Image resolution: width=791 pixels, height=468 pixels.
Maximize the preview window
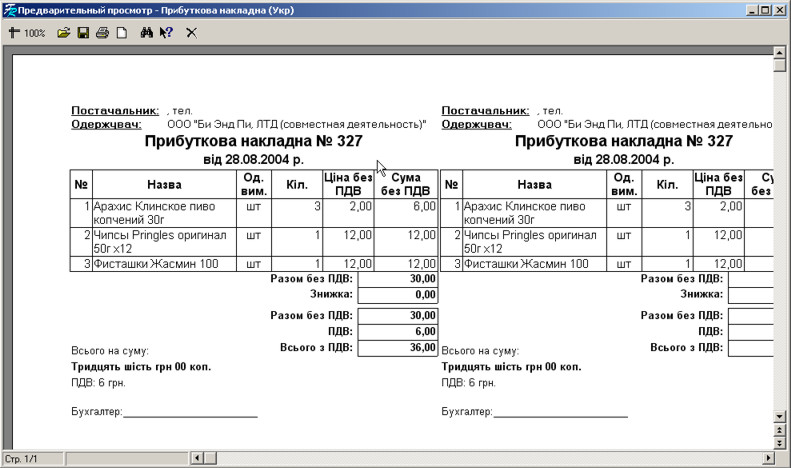pos(764,9)
